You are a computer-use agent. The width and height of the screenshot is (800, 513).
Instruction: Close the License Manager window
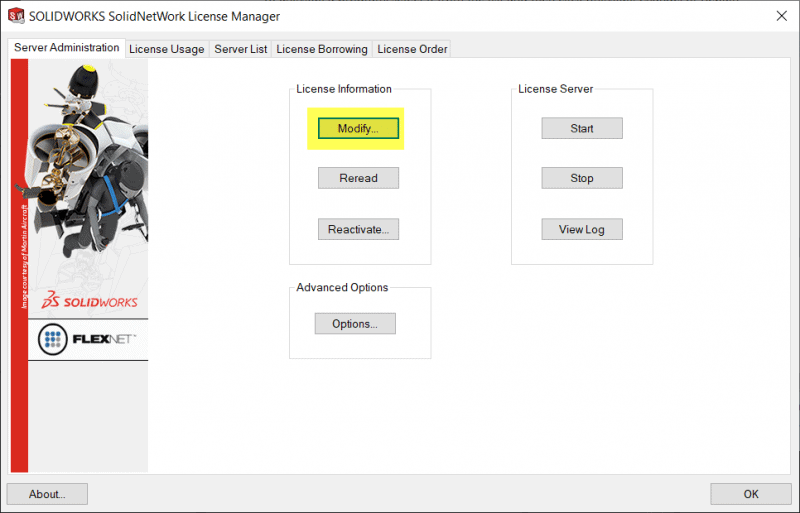(x=781, y=16)
